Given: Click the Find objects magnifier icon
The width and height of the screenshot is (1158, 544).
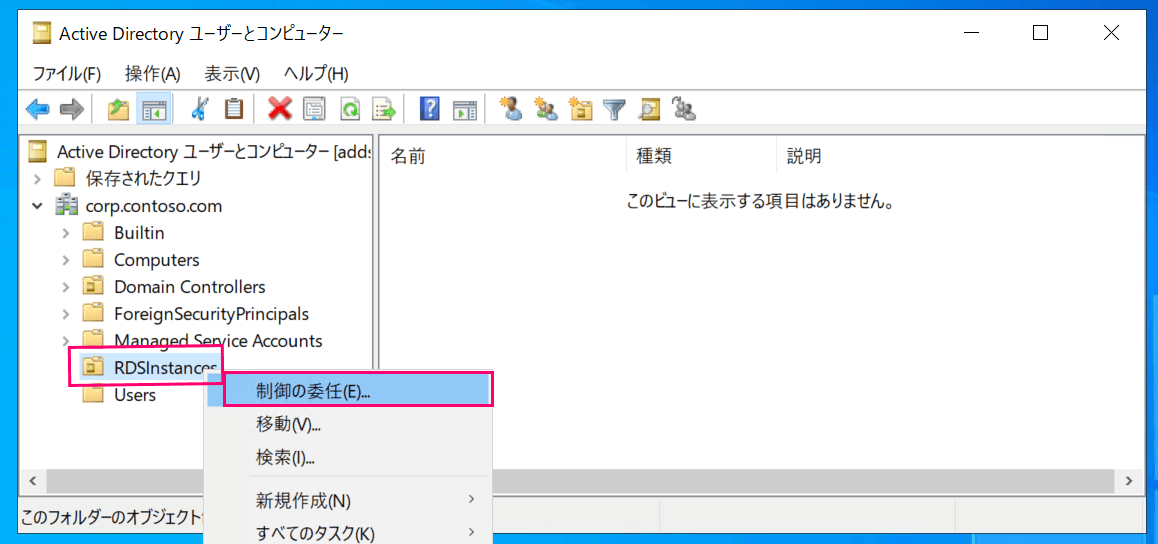Looking at the screenshot, I should 649,110.
